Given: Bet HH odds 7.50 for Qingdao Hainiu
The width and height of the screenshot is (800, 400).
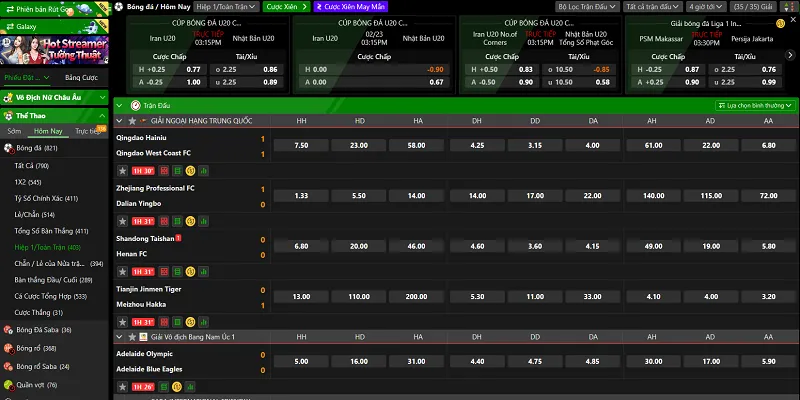Looking at the screenshot, I should click(302, 145).
